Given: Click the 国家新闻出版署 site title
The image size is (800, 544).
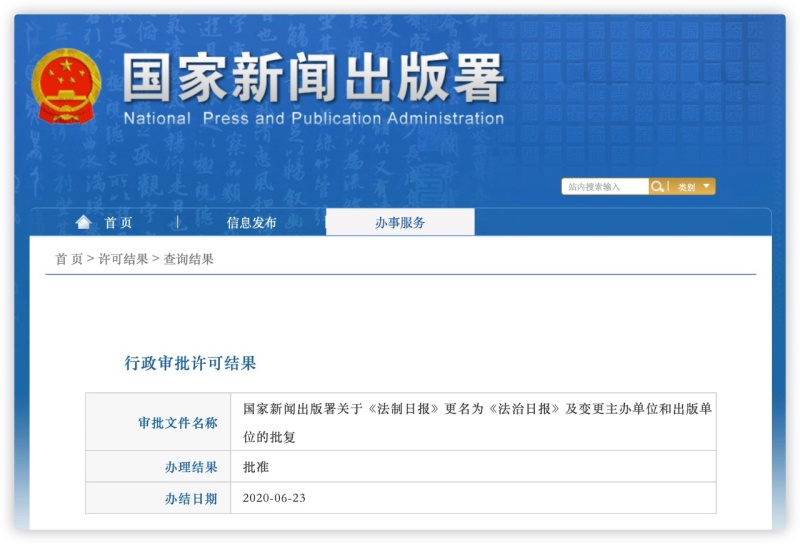Looking at the screenshot, I should tap(313, 78).
